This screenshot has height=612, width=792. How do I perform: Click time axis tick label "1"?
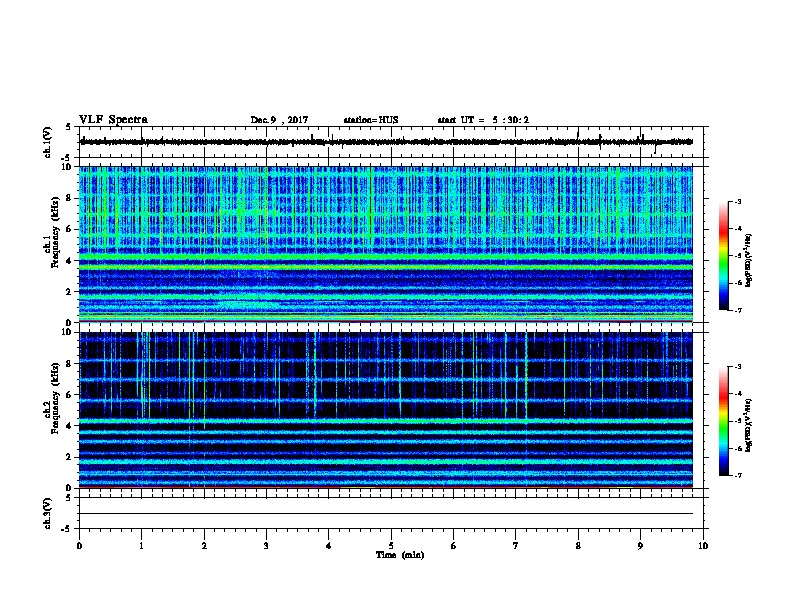(x=141, y=546)
